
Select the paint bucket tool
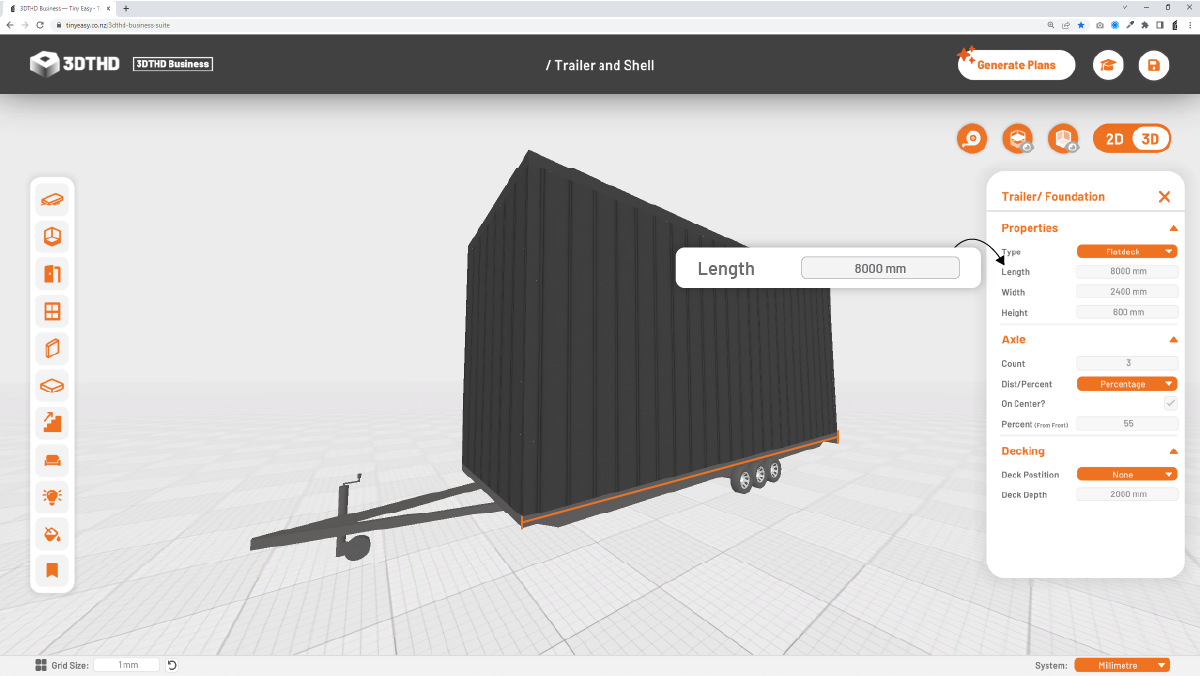tap(52, 534)
